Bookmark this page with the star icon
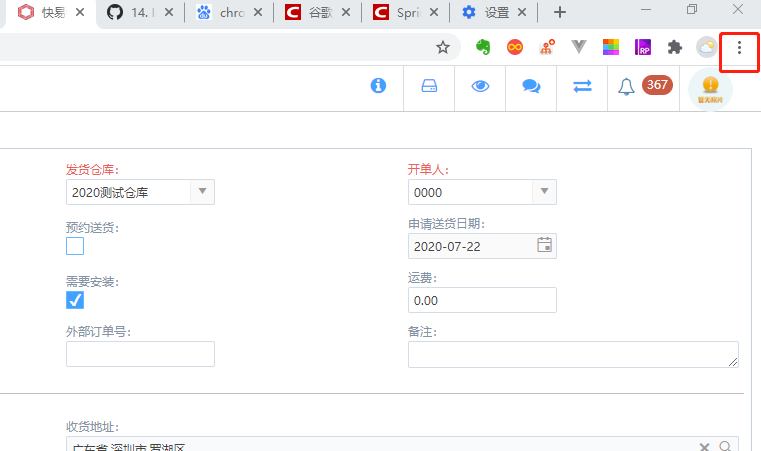Viewport: 761px width, 451px height. point(443,47)
